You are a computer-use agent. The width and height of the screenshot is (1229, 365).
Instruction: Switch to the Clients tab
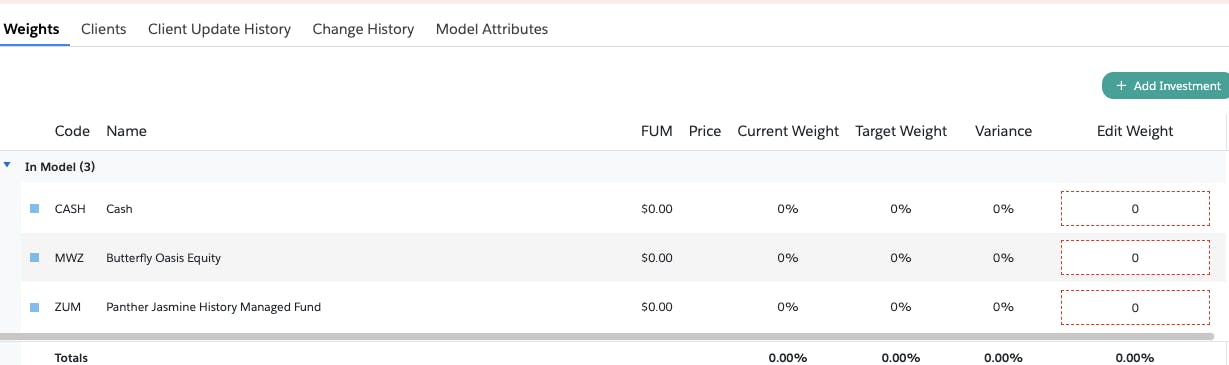[x=104, y=29]
